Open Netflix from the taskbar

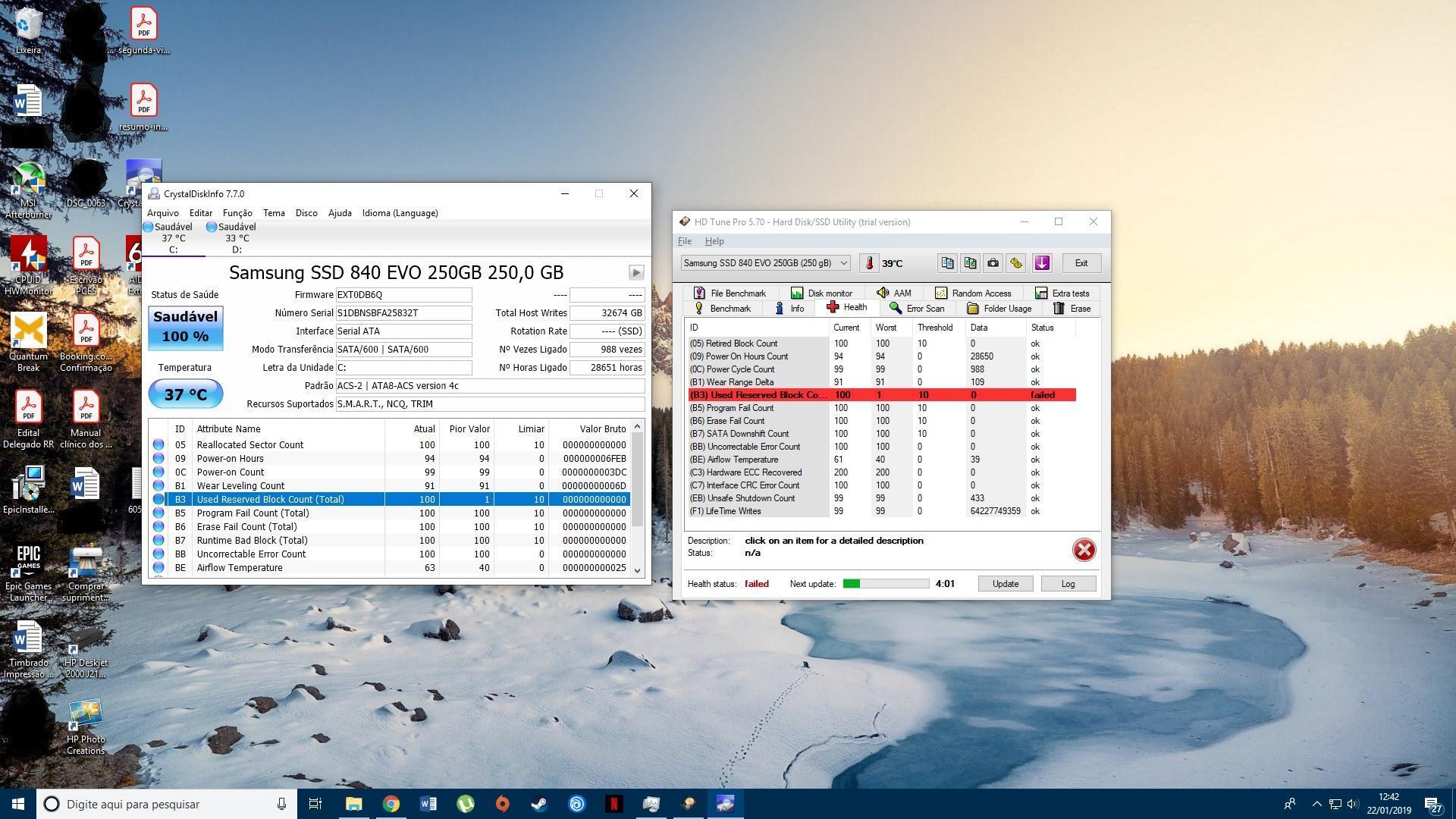point(613,804)
